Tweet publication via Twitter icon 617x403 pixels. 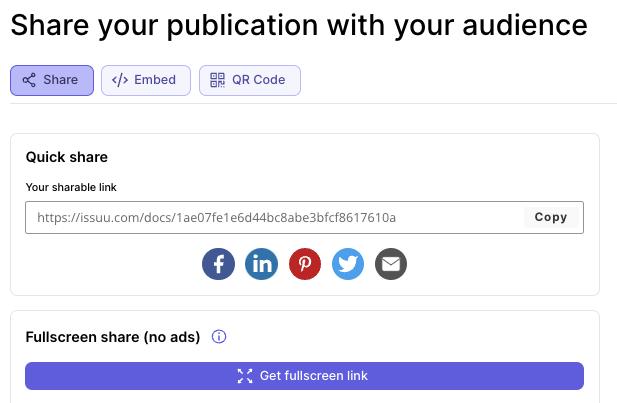pos(348,264)
